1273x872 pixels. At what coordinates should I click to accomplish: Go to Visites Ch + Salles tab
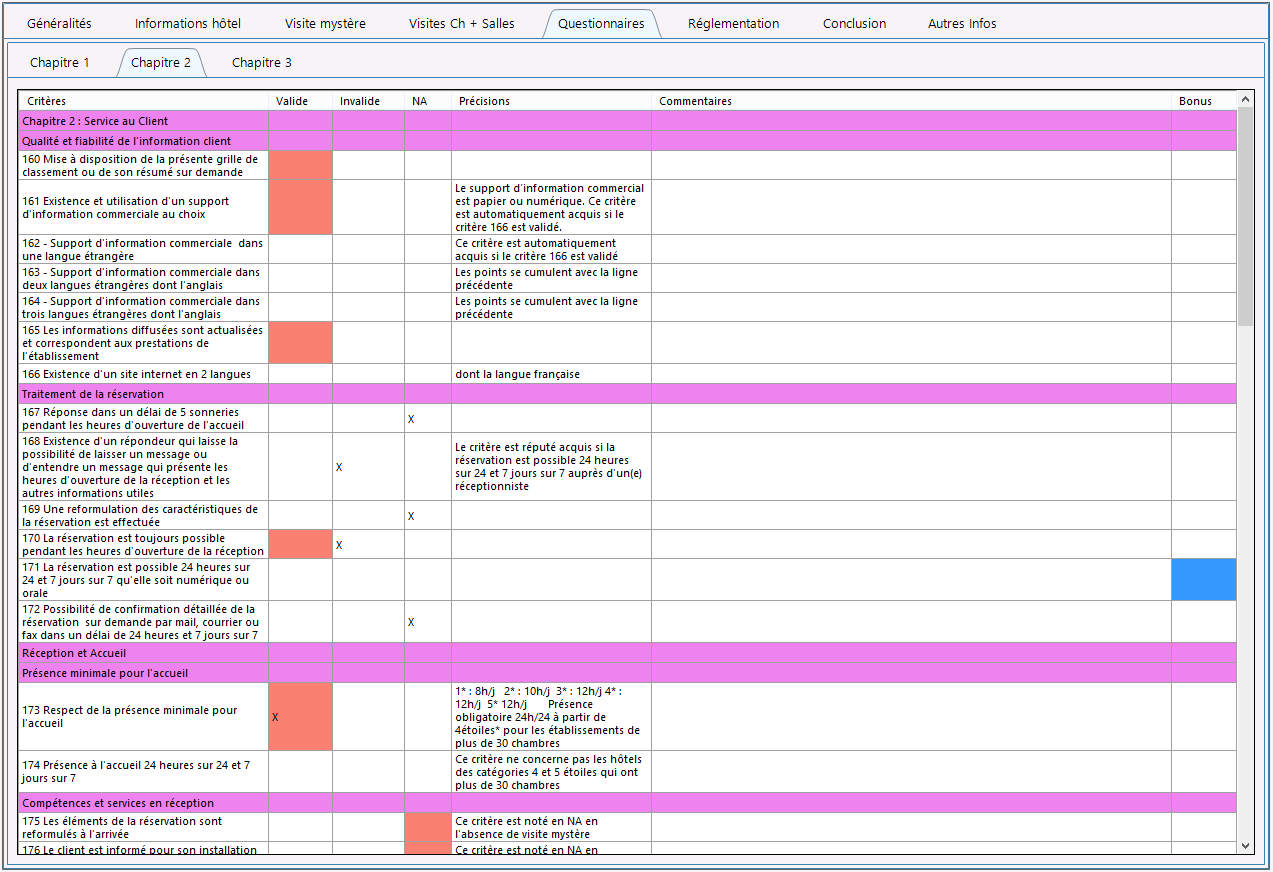click(462, 23)
